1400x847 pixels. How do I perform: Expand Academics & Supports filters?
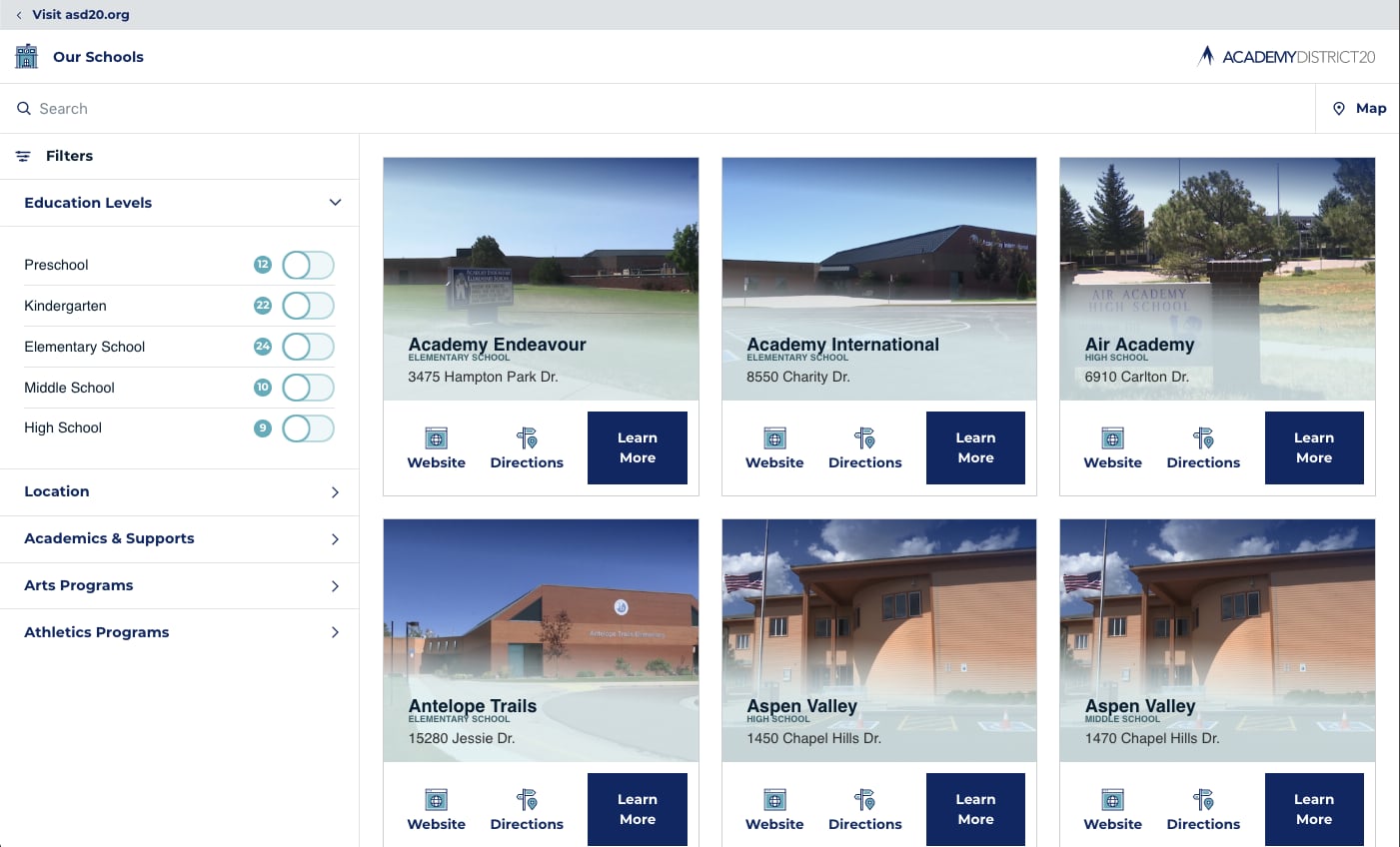180,538
